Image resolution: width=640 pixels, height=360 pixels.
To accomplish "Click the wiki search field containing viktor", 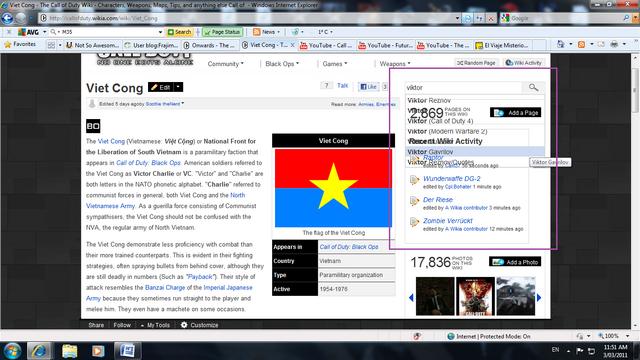I will [x=464, y=87].
